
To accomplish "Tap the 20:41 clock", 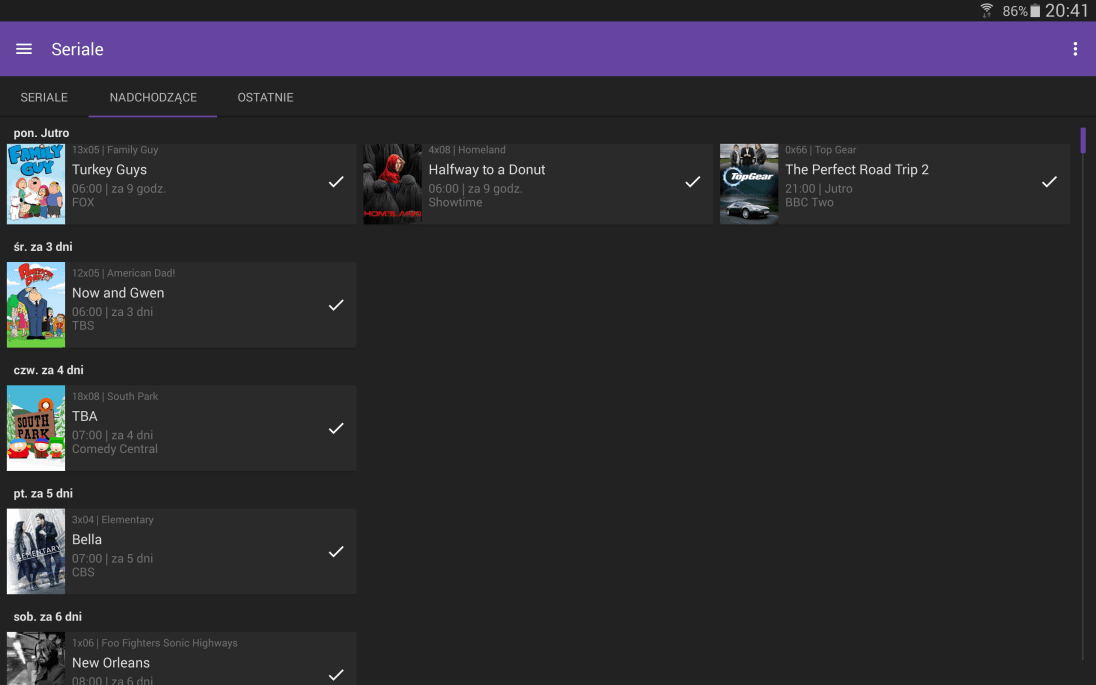I will [1067, 10].
